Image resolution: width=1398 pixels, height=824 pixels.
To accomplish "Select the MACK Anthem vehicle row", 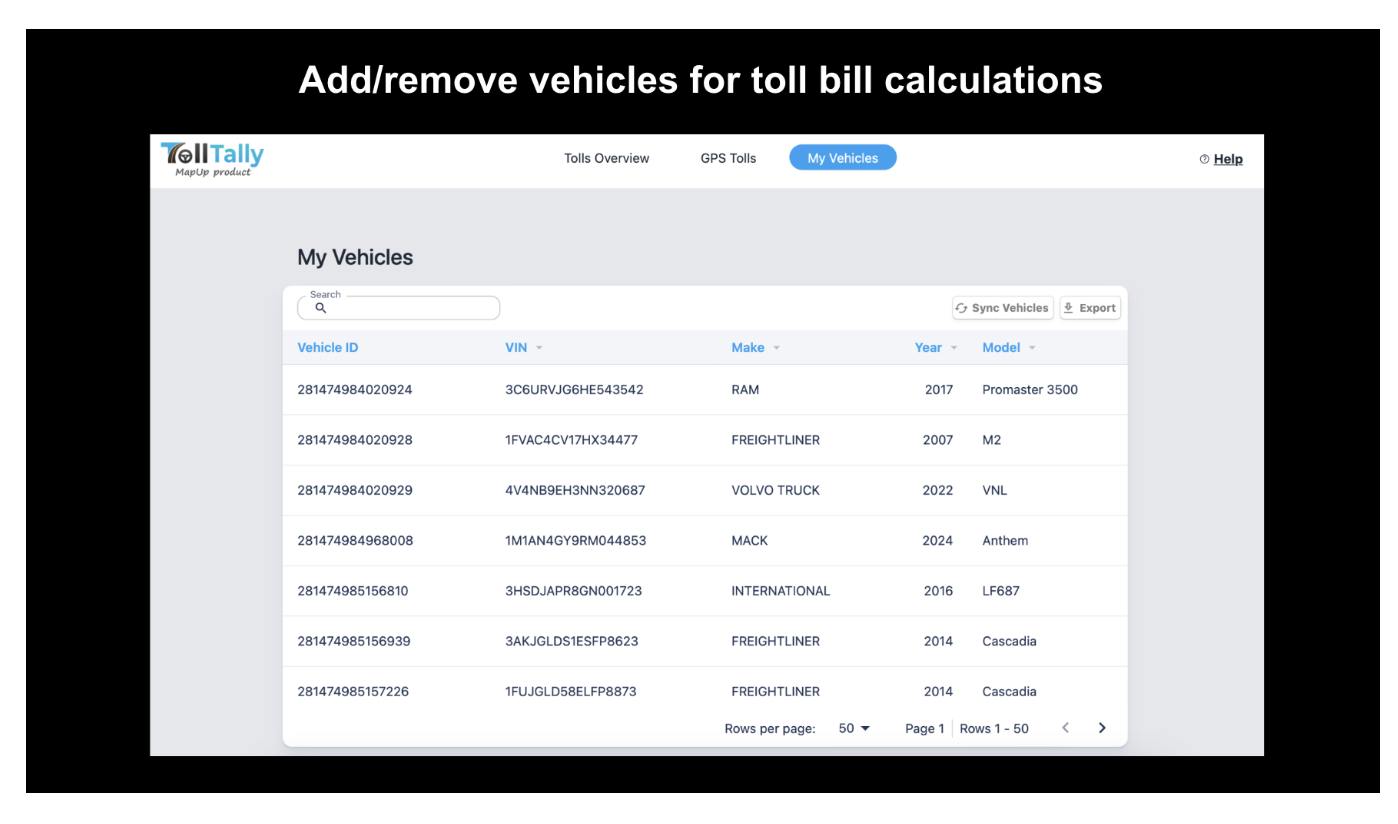I will [704, 541].
